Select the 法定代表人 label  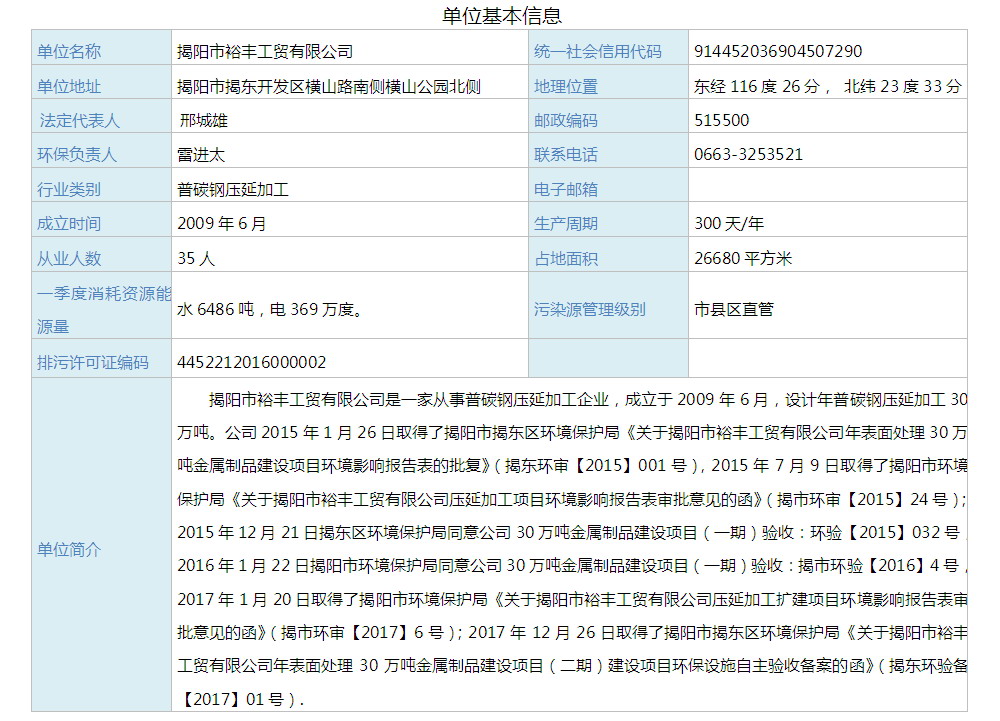[x=79, y=120]
